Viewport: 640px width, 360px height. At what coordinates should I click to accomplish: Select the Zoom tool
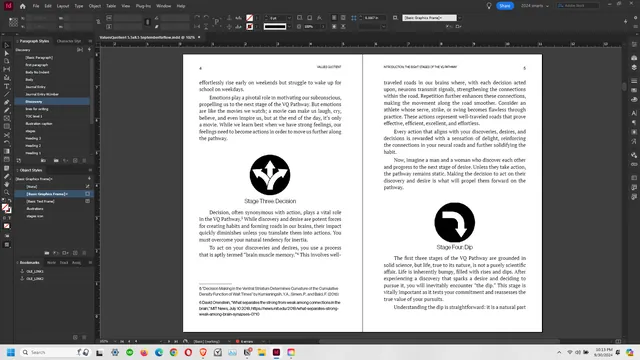[x=7, y=192]
